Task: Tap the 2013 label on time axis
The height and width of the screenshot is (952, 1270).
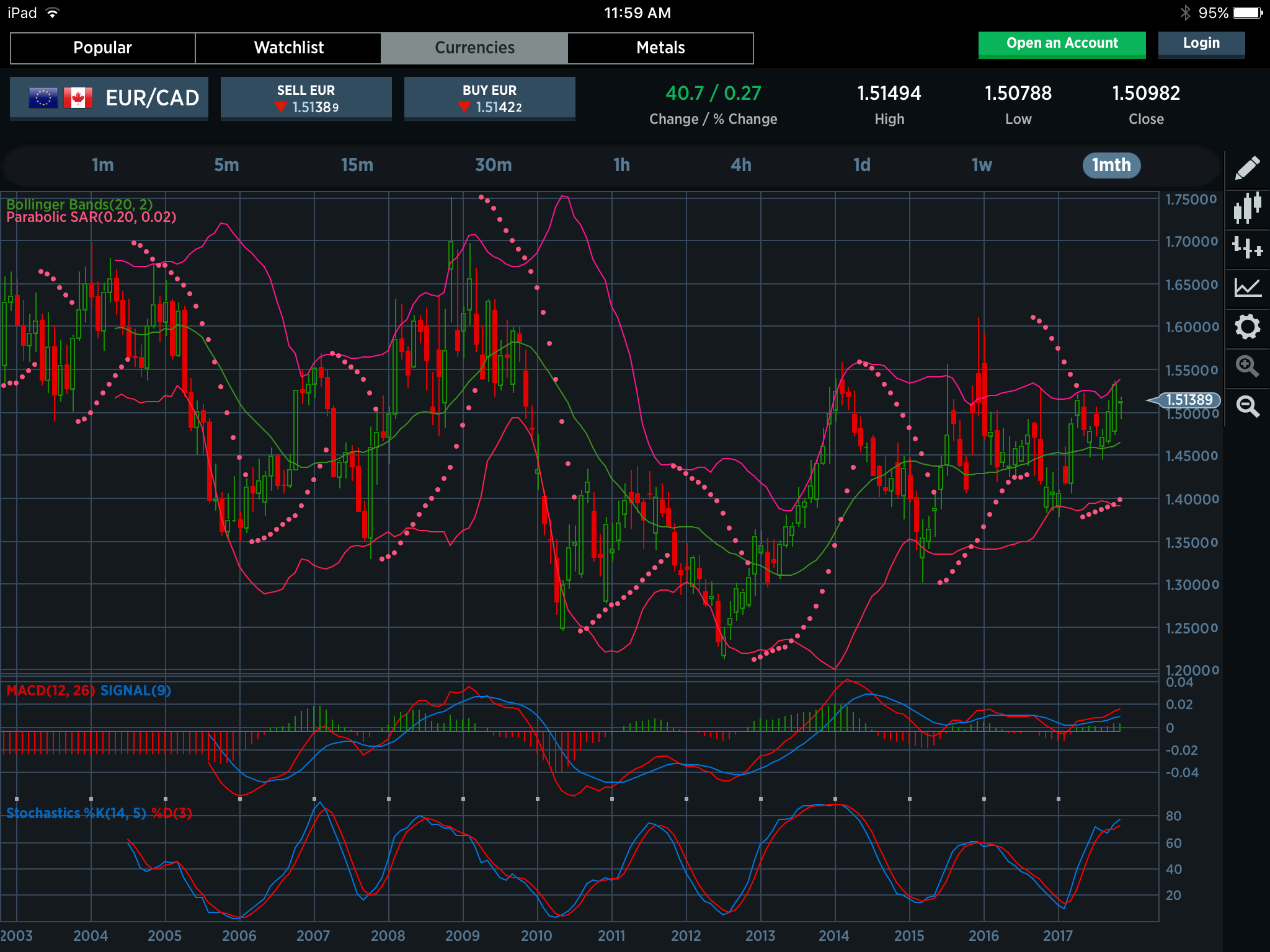Action: coord(760,936)
